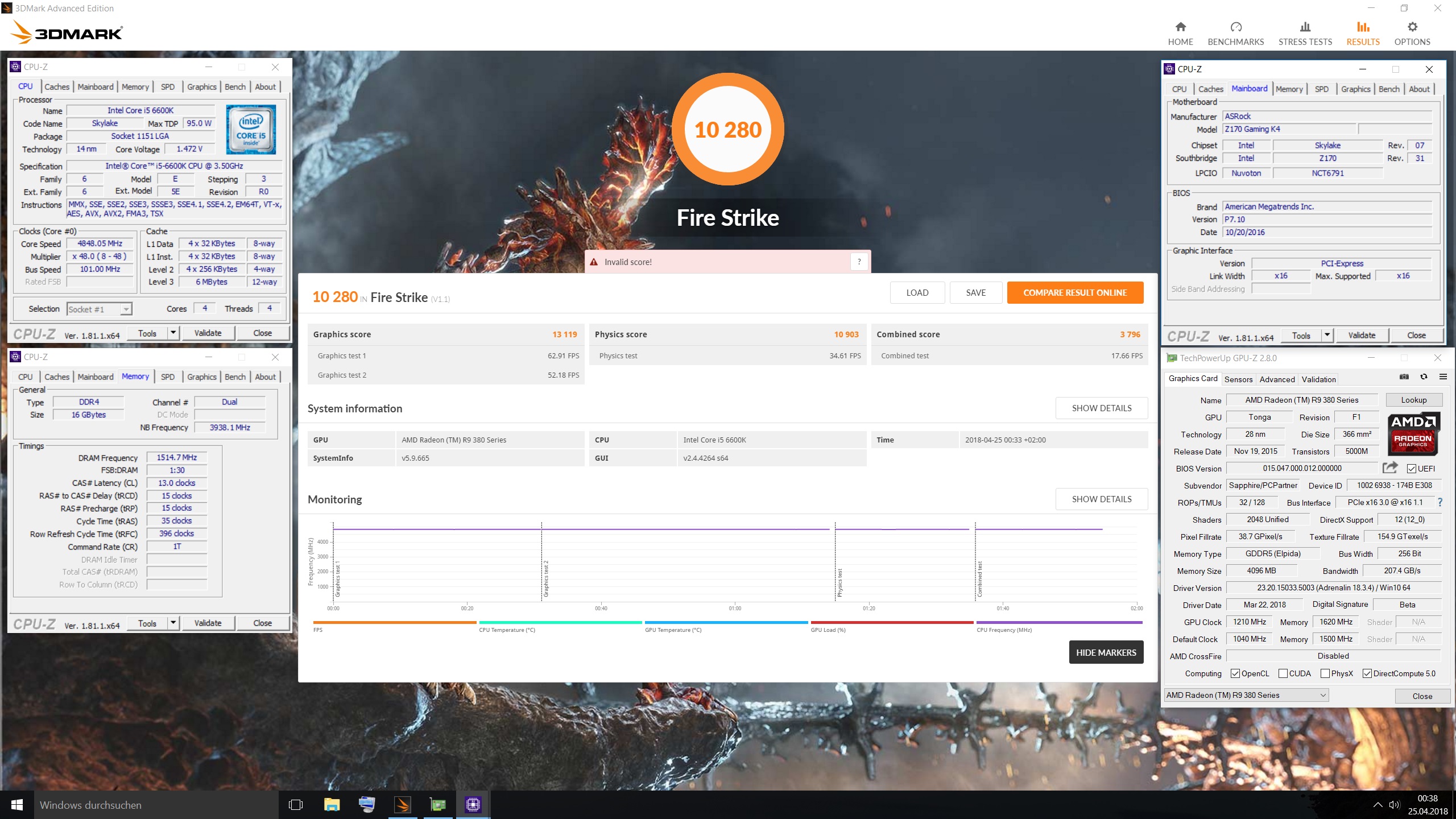Click the GPU Temperature blue legend bar
This screenshot has width=1456, height=819.
pyautogui.click(x=726, y=623)
